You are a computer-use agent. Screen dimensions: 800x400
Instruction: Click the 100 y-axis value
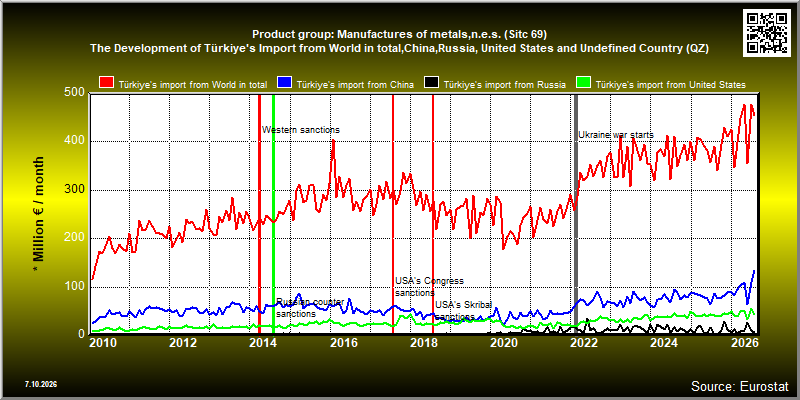point(76,287)
